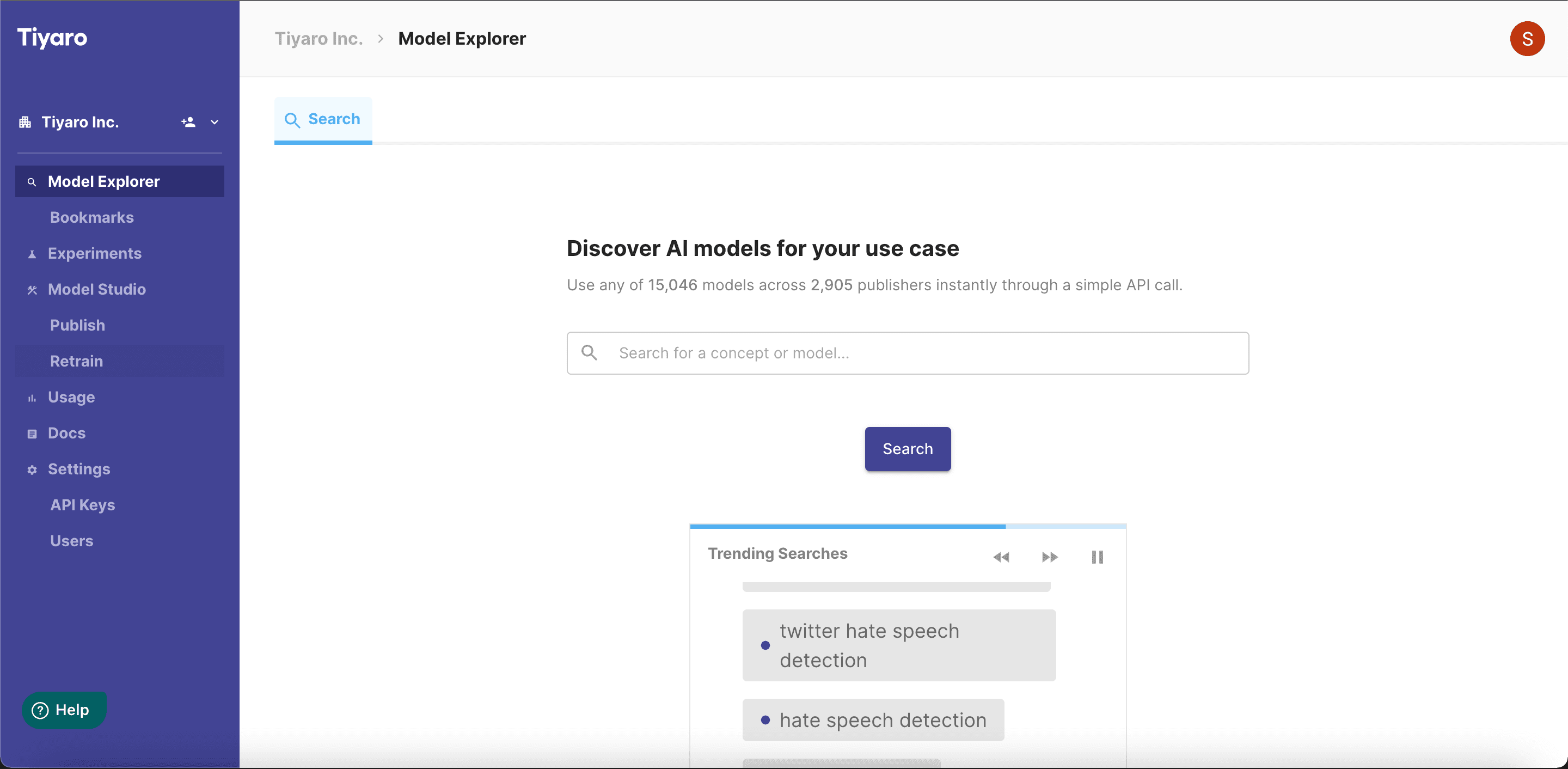
Task: Open Model Studio section
Action: point(97,289)
